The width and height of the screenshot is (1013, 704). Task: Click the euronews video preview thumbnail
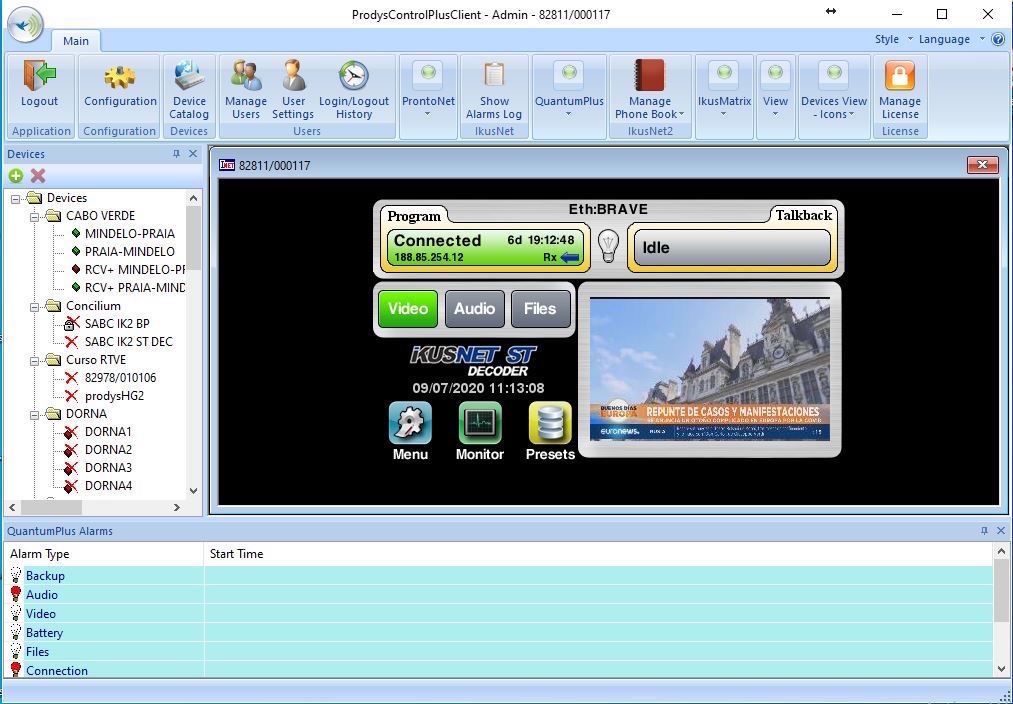pos(709,369)
